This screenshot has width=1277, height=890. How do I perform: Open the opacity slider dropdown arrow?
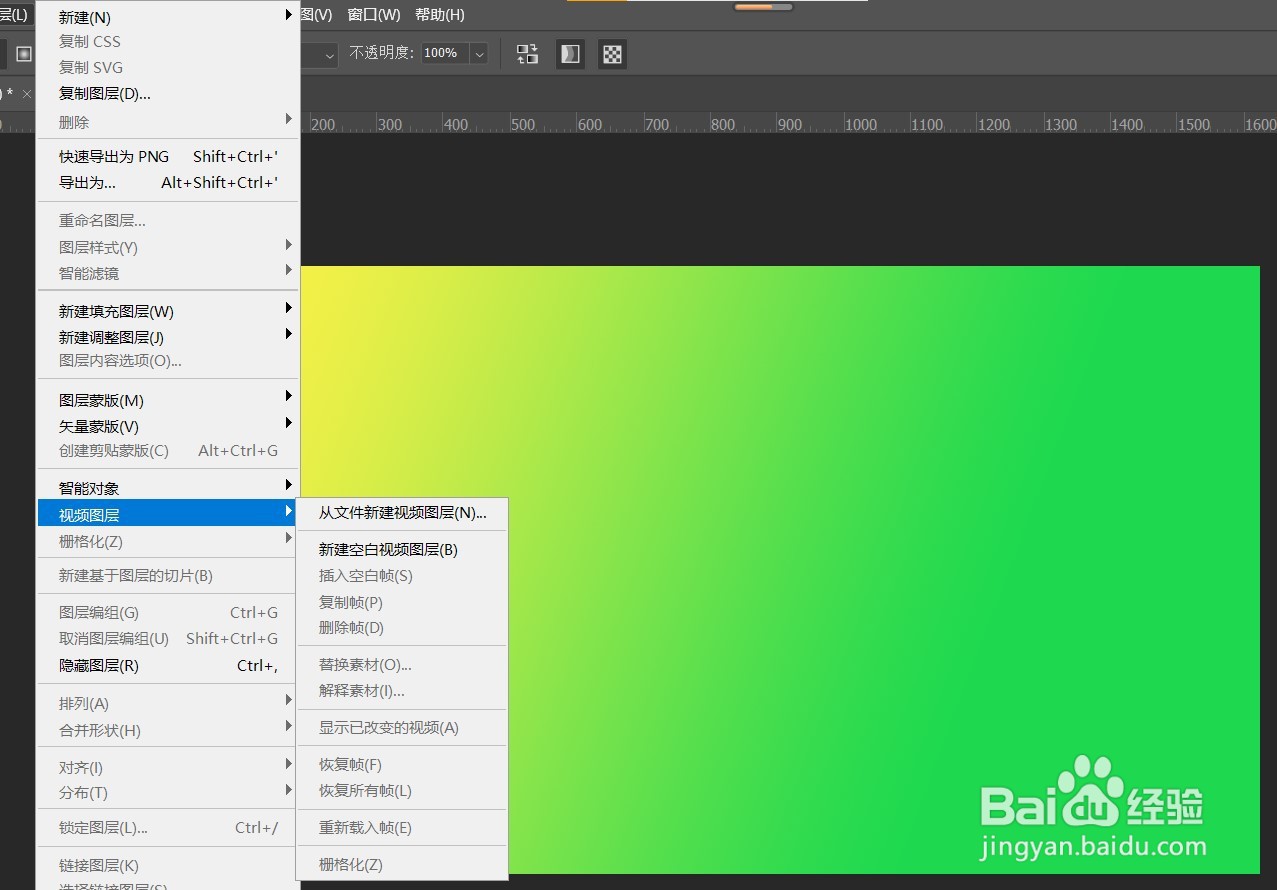click(x=479, y=53)
